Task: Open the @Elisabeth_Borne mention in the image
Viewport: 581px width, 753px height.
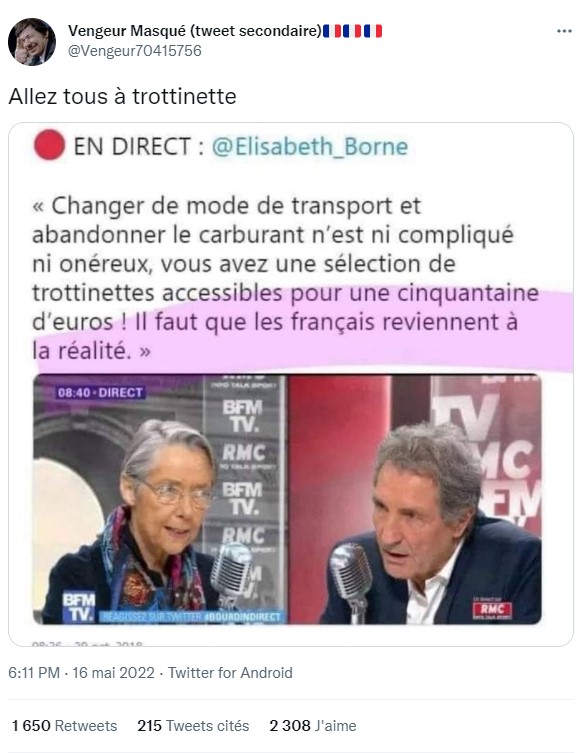Action: click(x=310, y=146)
